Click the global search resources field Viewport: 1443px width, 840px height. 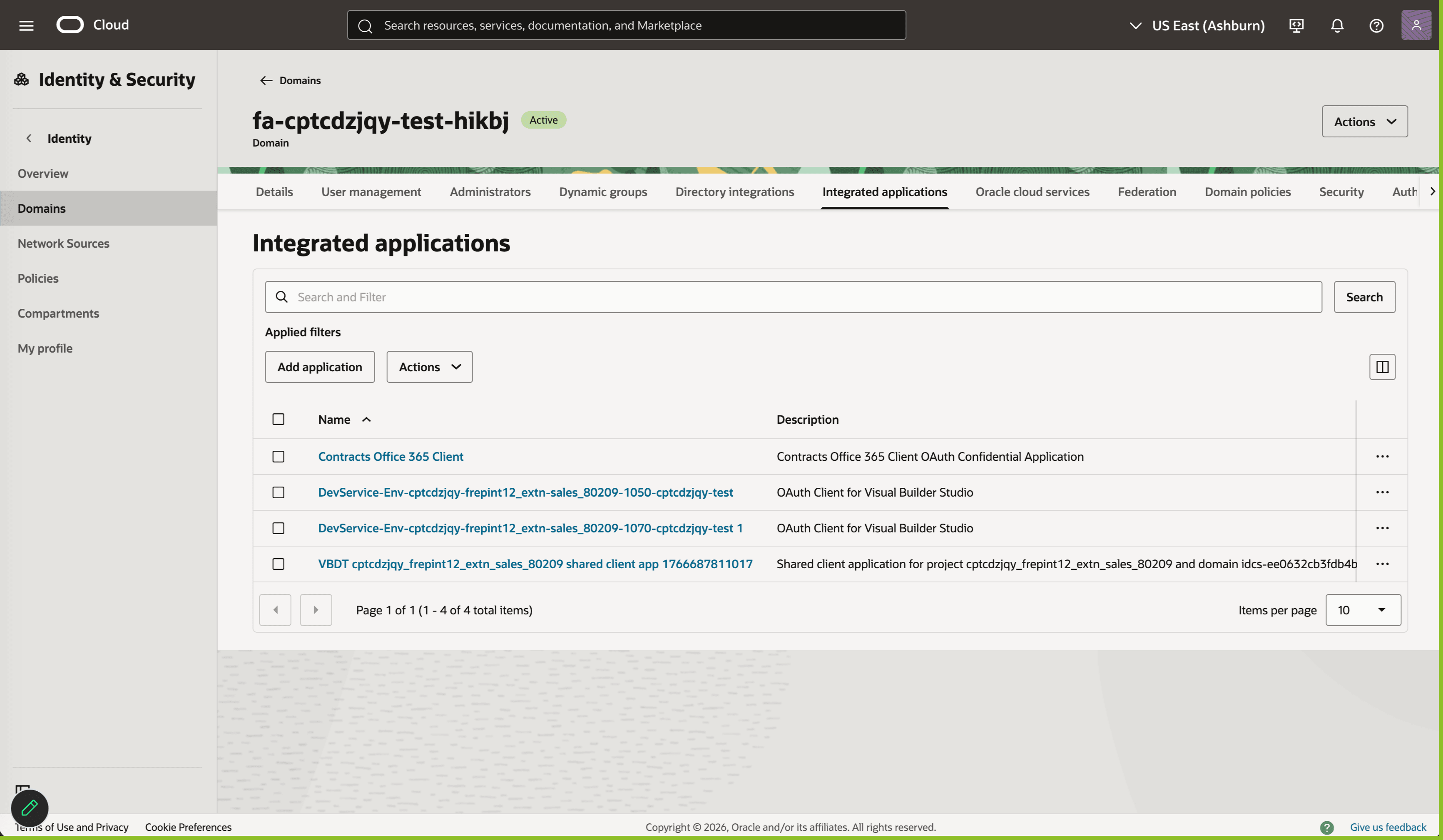[x=627, y=25]
